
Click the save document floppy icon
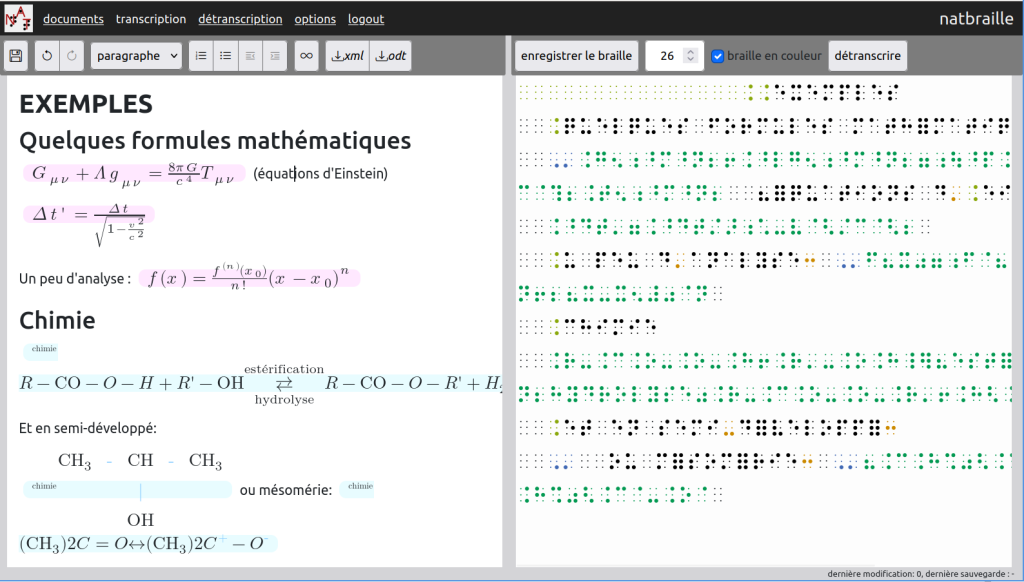(x=17, y=56)
